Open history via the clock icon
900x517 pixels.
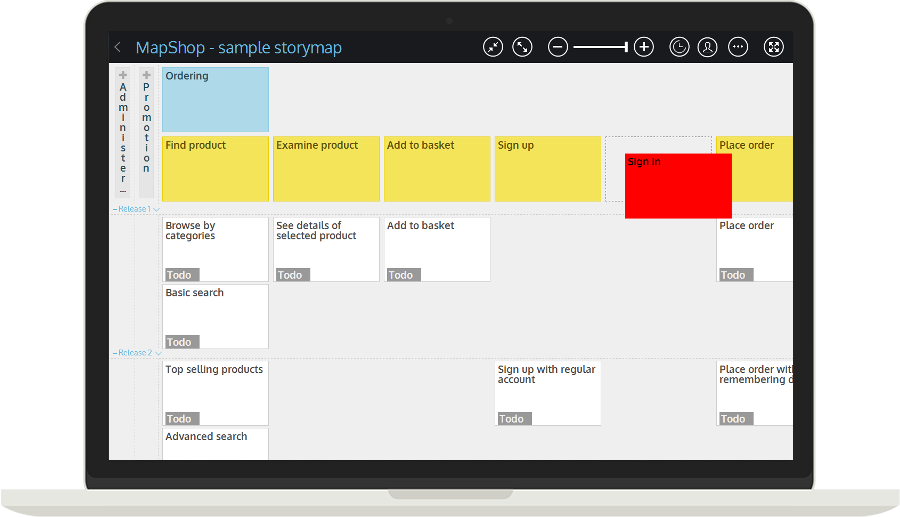679,47
